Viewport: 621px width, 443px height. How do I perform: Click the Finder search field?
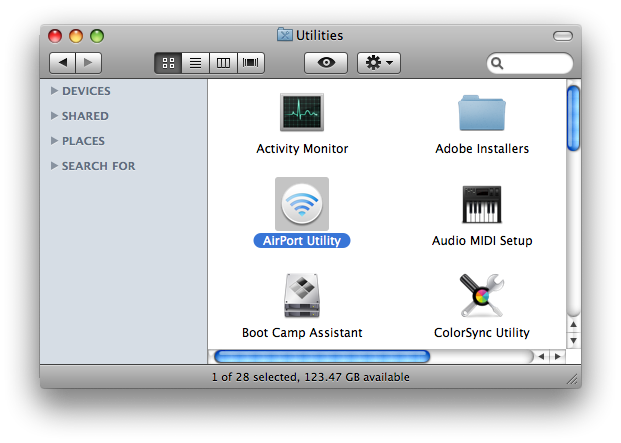530,63
